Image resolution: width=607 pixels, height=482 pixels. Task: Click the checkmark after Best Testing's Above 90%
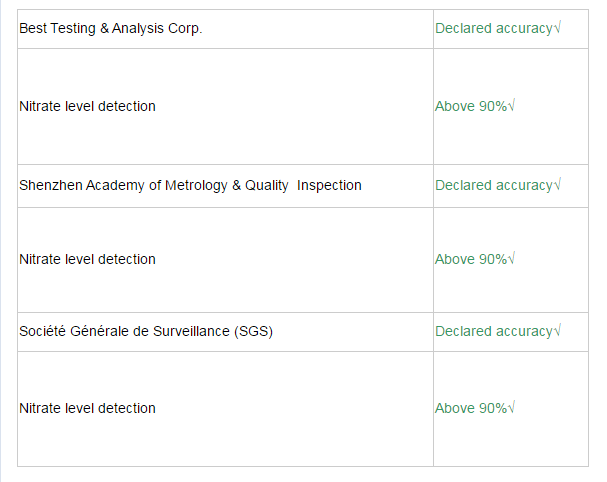511,106
